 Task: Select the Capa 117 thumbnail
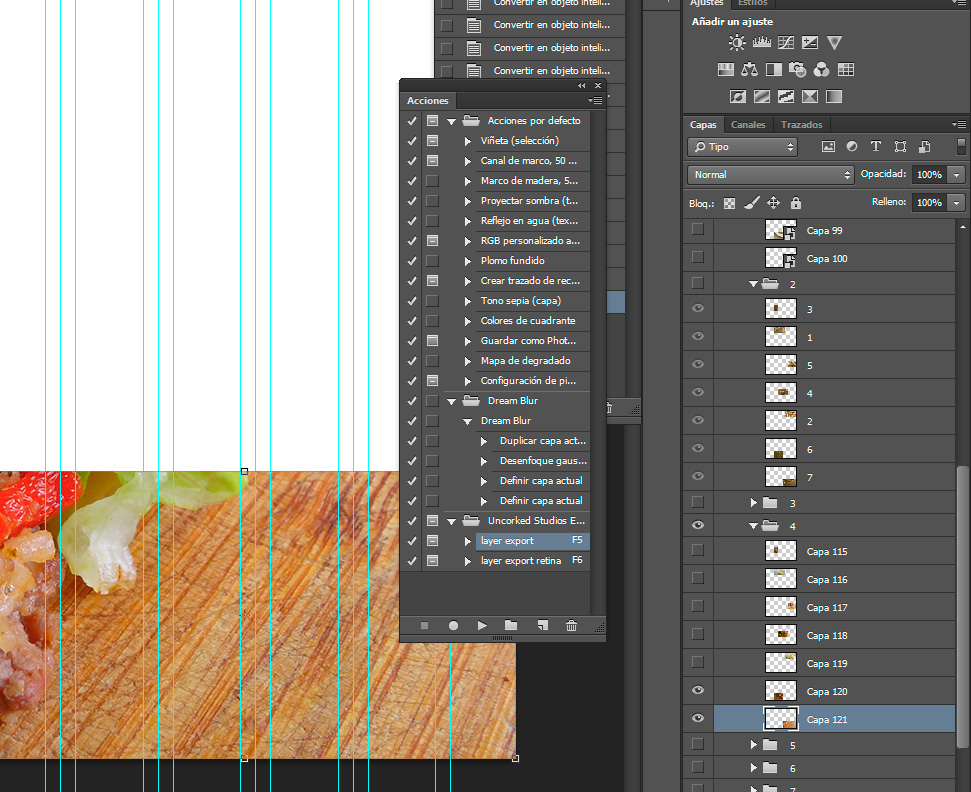(781, 606)
